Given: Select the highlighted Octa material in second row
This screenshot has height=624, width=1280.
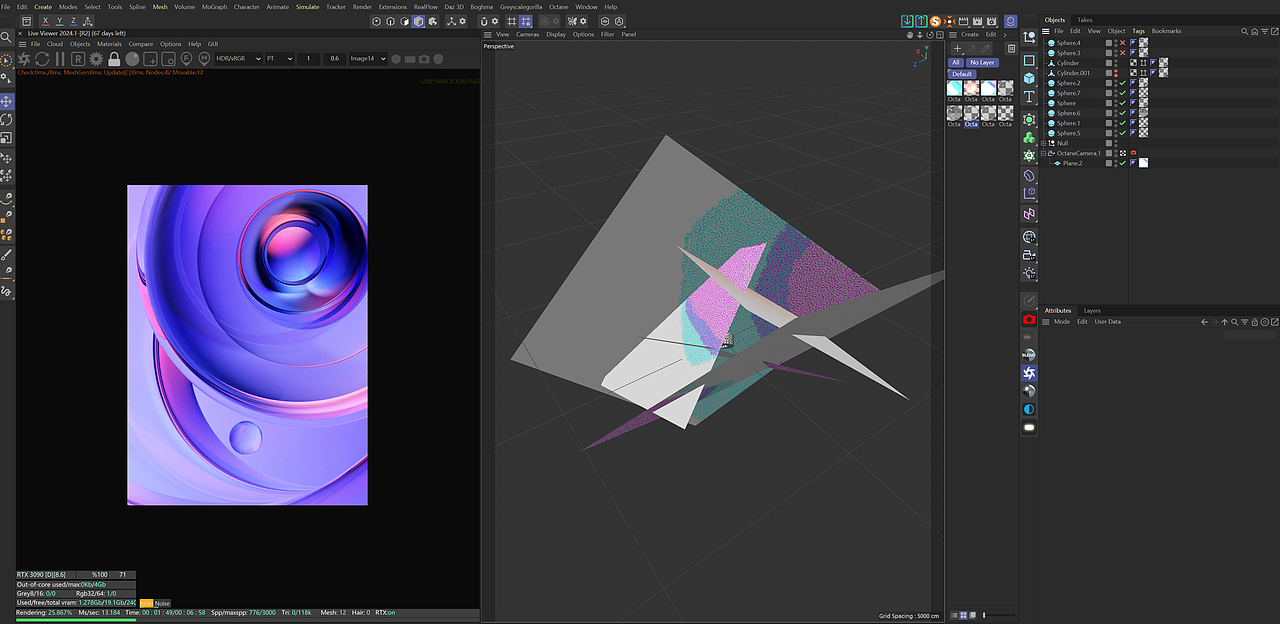Looking at the screenshot, I should [971, 117].
